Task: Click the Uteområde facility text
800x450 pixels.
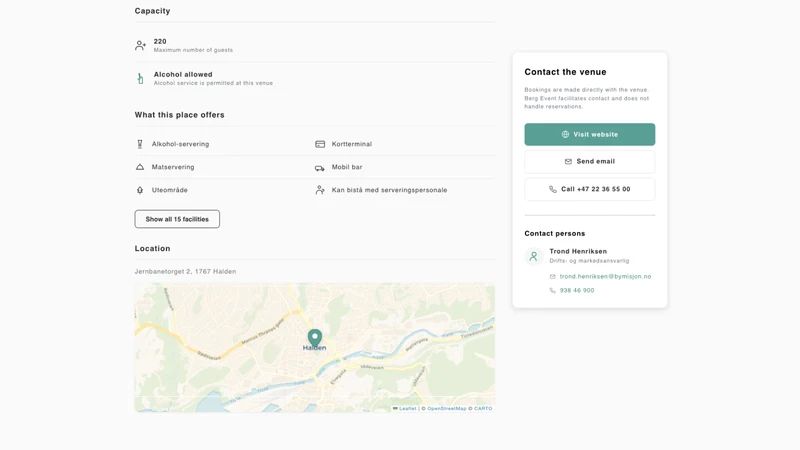Action: (x=169, y=190)
